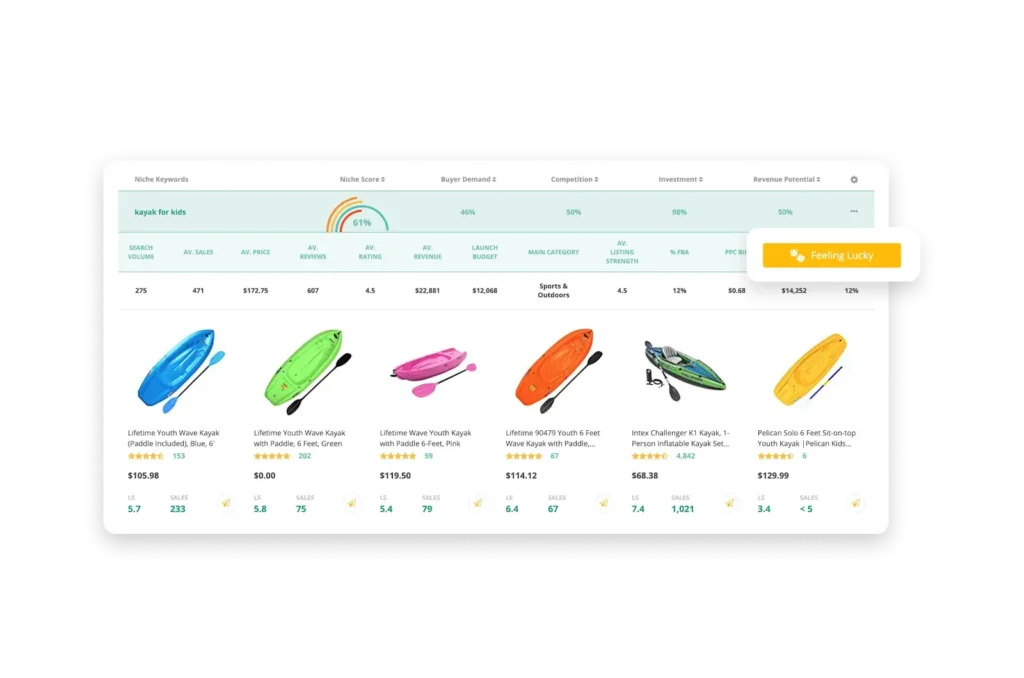
Task: Click launch icon for Intex Challenger K1
Action: pos(730,503)
